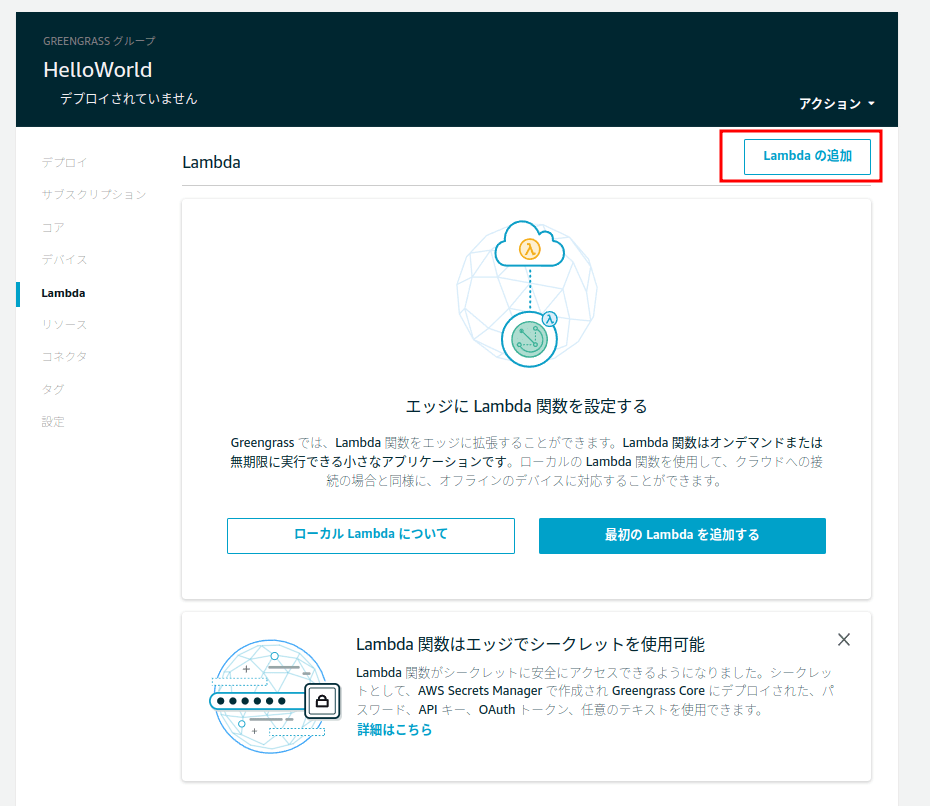The width and height of the screenshot is (930, 806).
Task: Click the デプロイされていません status text
Action: pyautogui.click(x=128, y=98)
